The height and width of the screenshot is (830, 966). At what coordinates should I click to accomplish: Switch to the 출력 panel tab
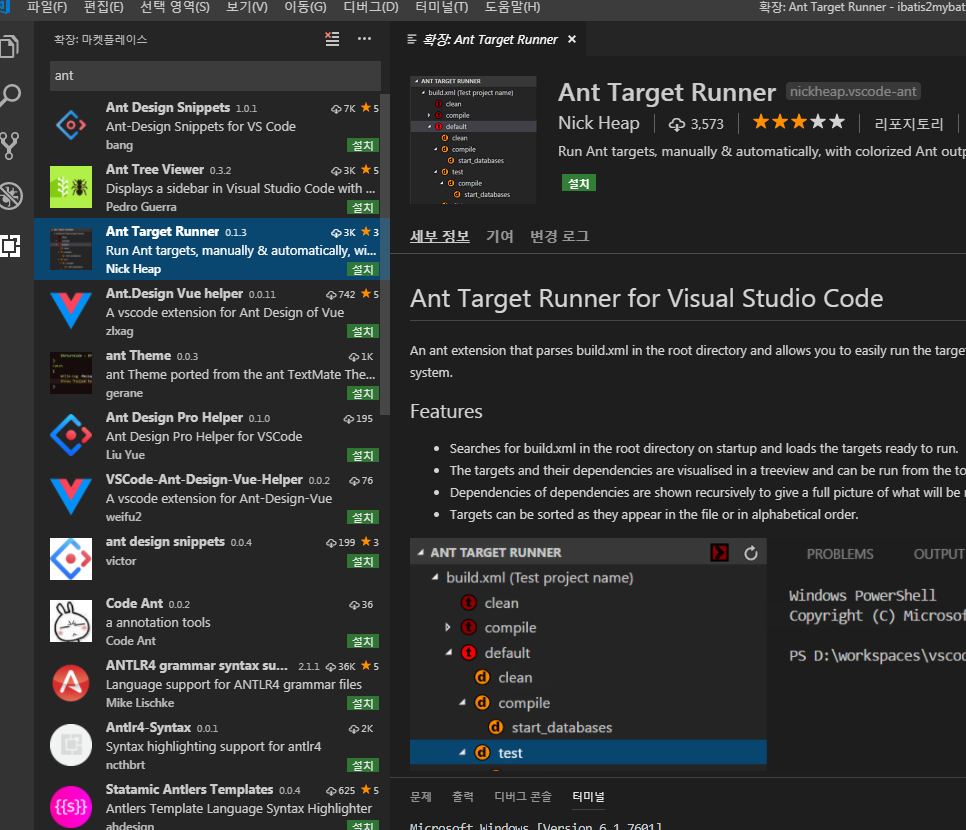[463, 797]
